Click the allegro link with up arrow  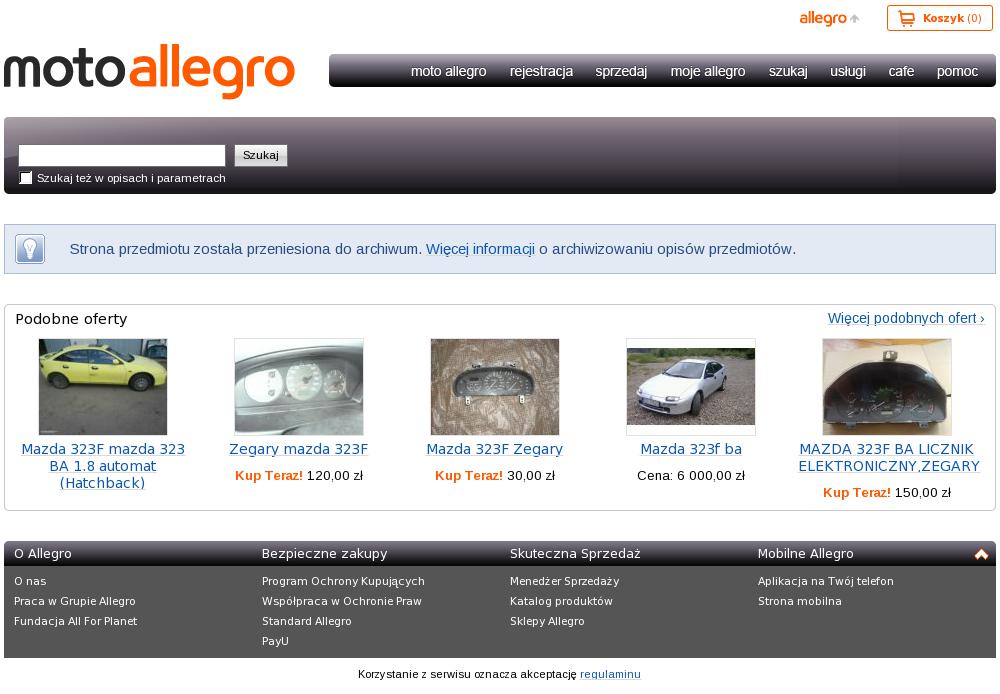829,18
